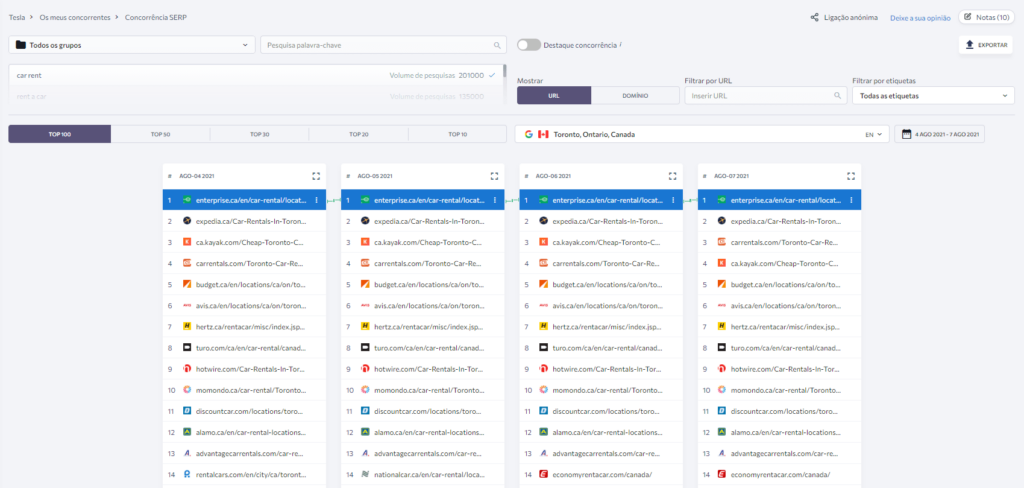Toggle the Destaque concorrência switch
This screenshot has width=1024, height=488.
[x=528, y=45]
